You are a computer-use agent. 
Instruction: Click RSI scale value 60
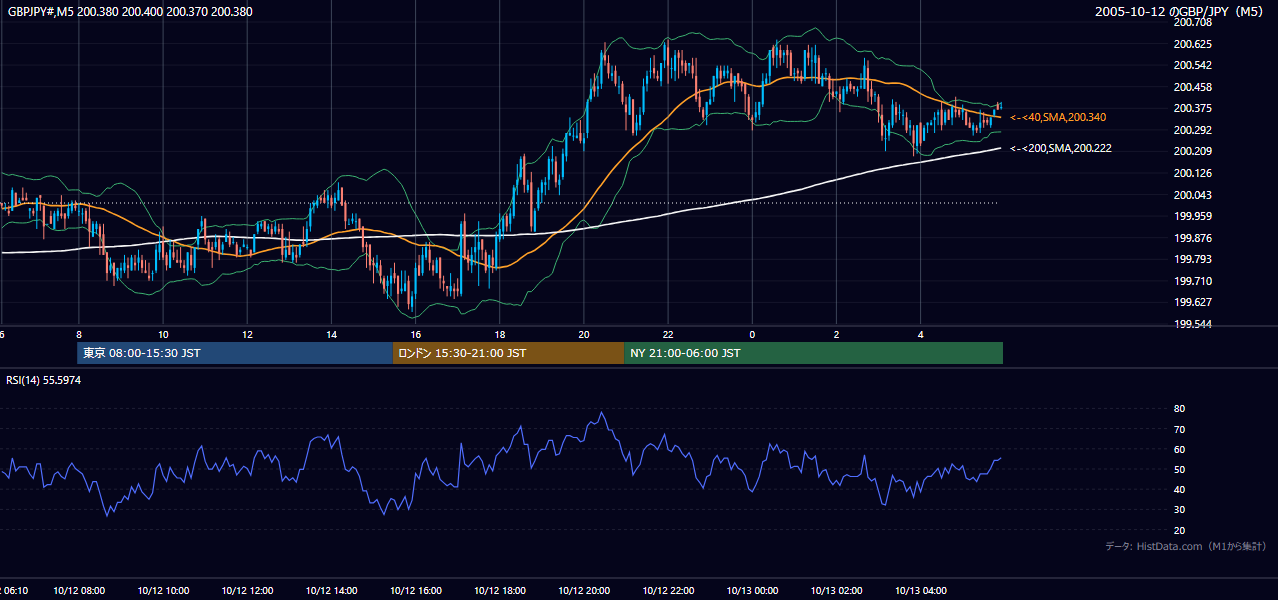pos(1179,449)
